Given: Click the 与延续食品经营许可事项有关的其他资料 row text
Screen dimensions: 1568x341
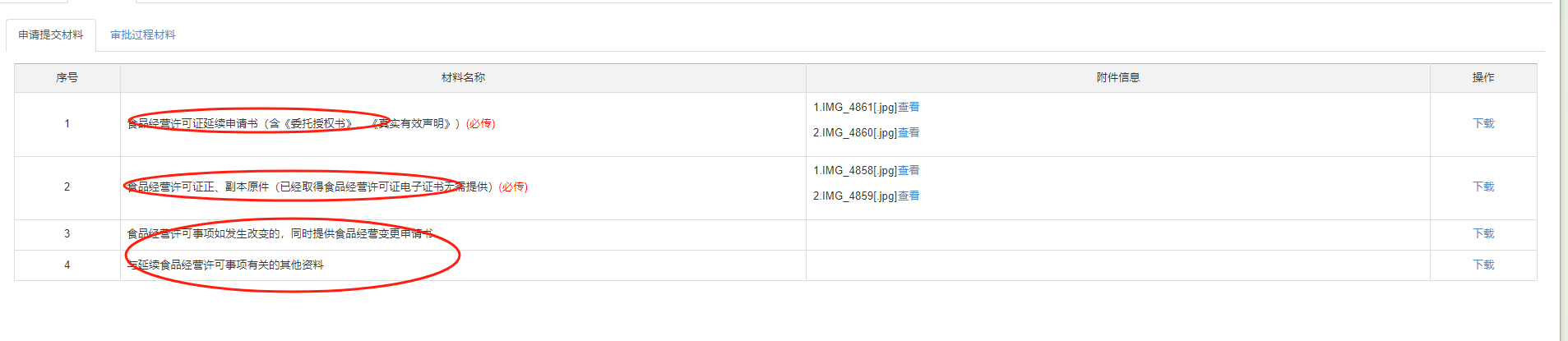Looking at the screenshot, I should click(x=225, y=265).
